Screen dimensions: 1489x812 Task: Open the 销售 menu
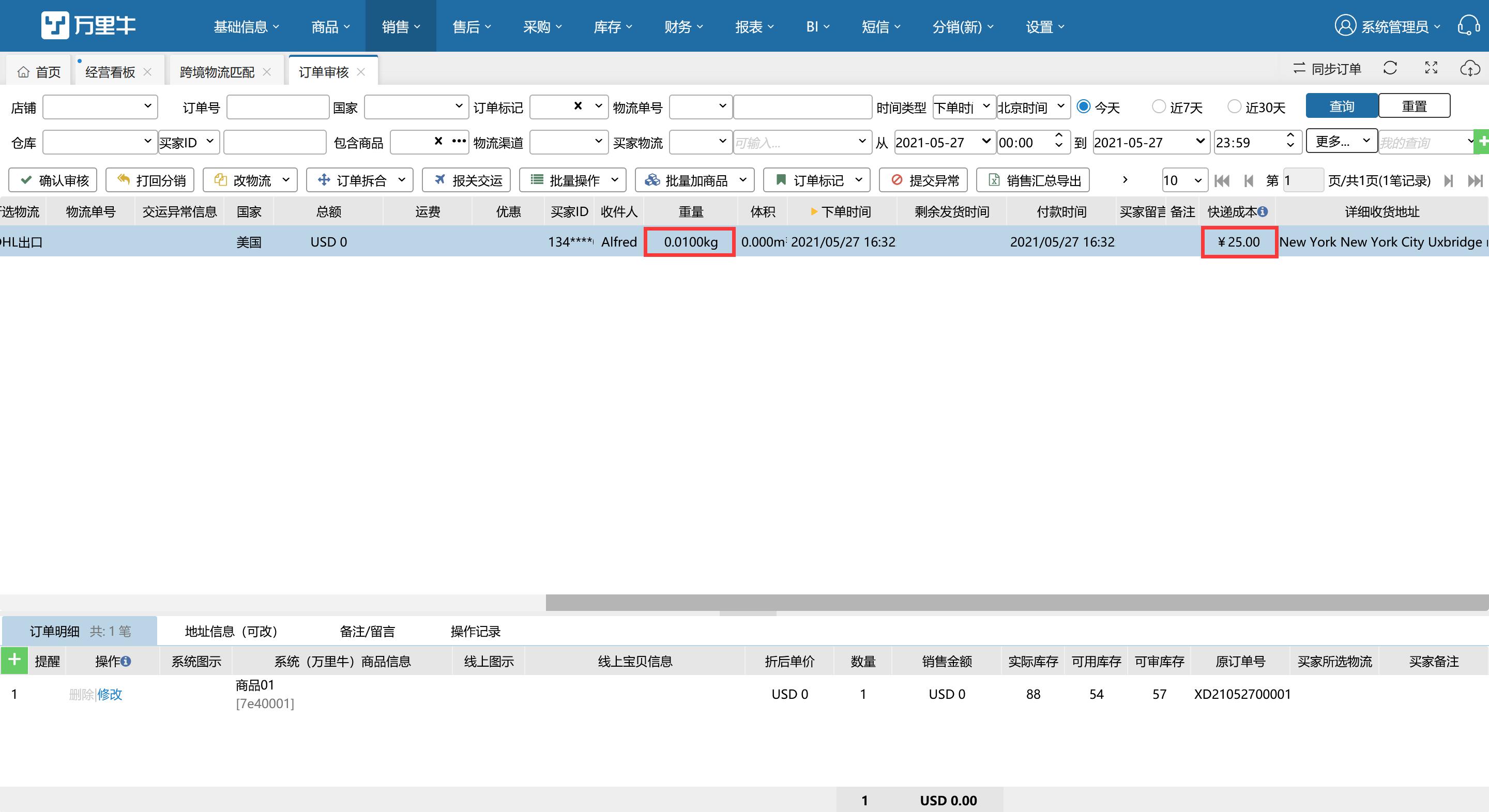[x=401, y=26]
